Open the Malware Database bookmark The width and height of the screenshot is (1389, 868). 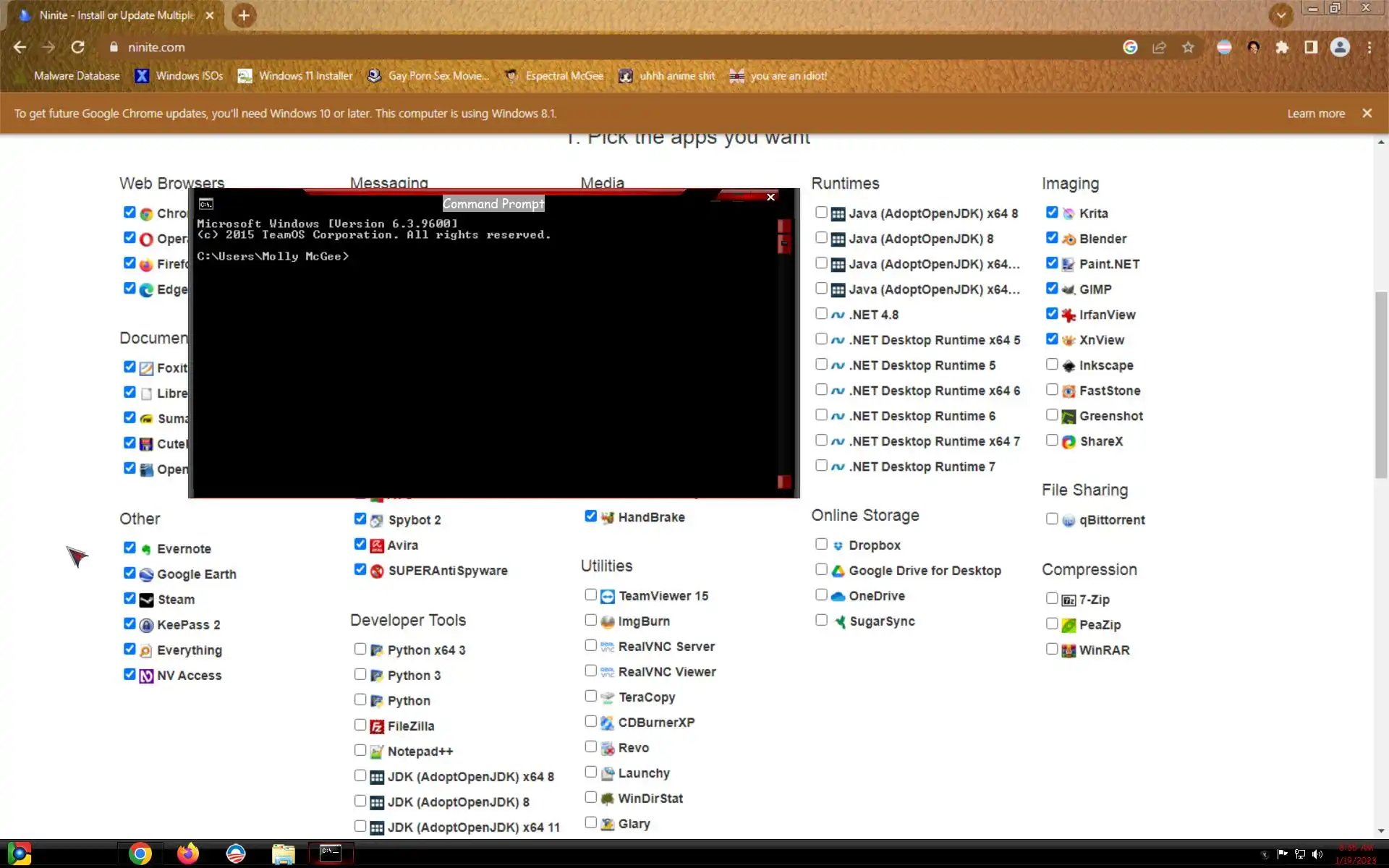point(77,76)
